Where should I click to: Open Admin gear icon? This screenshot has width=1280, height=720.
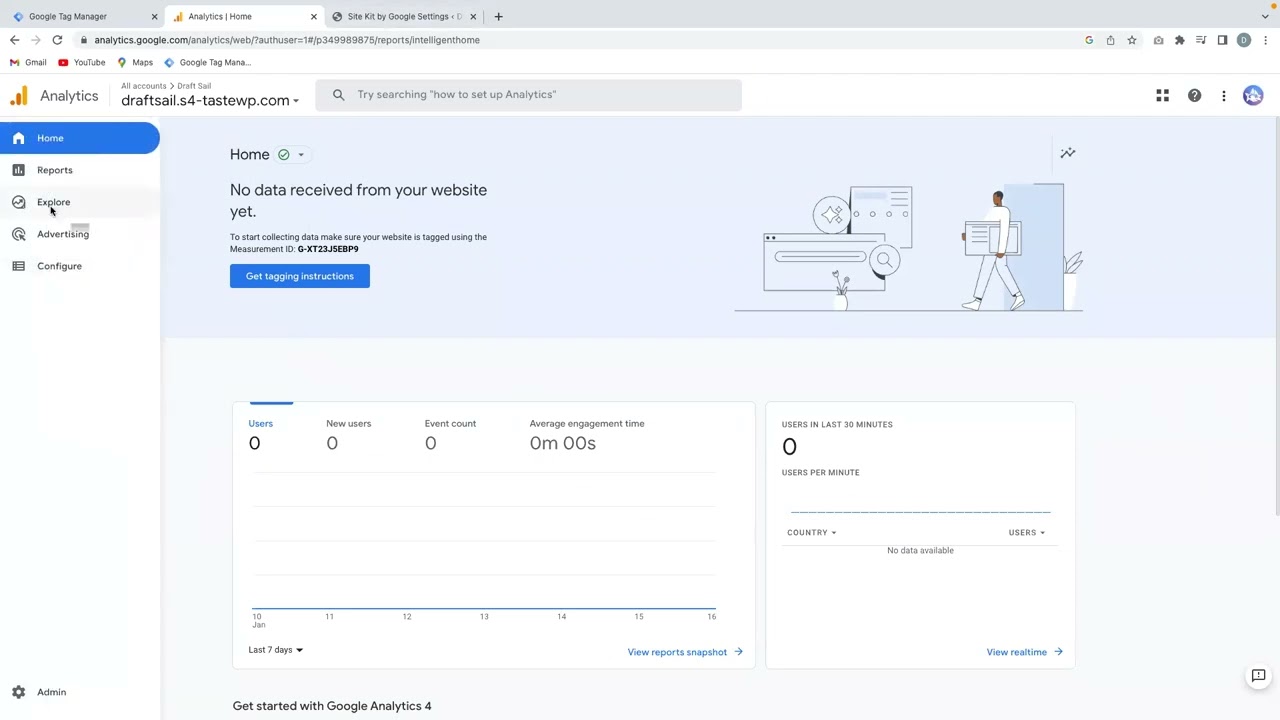click(x=18, y=692)
